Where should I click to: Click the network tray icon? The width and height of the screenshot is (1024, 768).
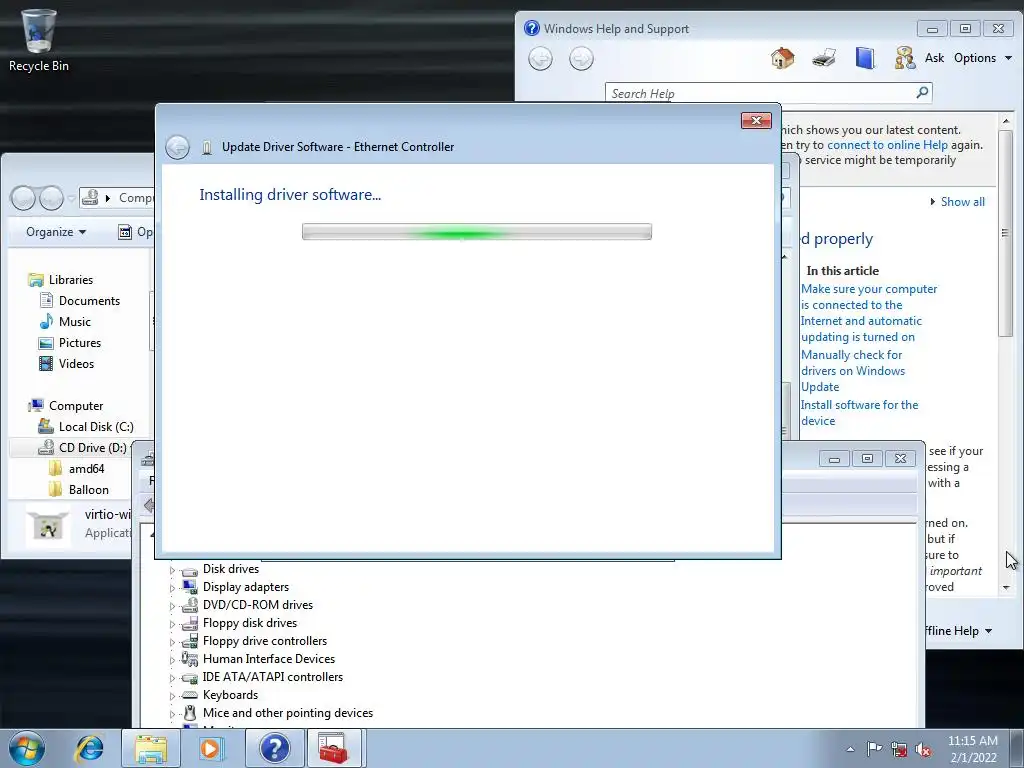coord(899,749)
